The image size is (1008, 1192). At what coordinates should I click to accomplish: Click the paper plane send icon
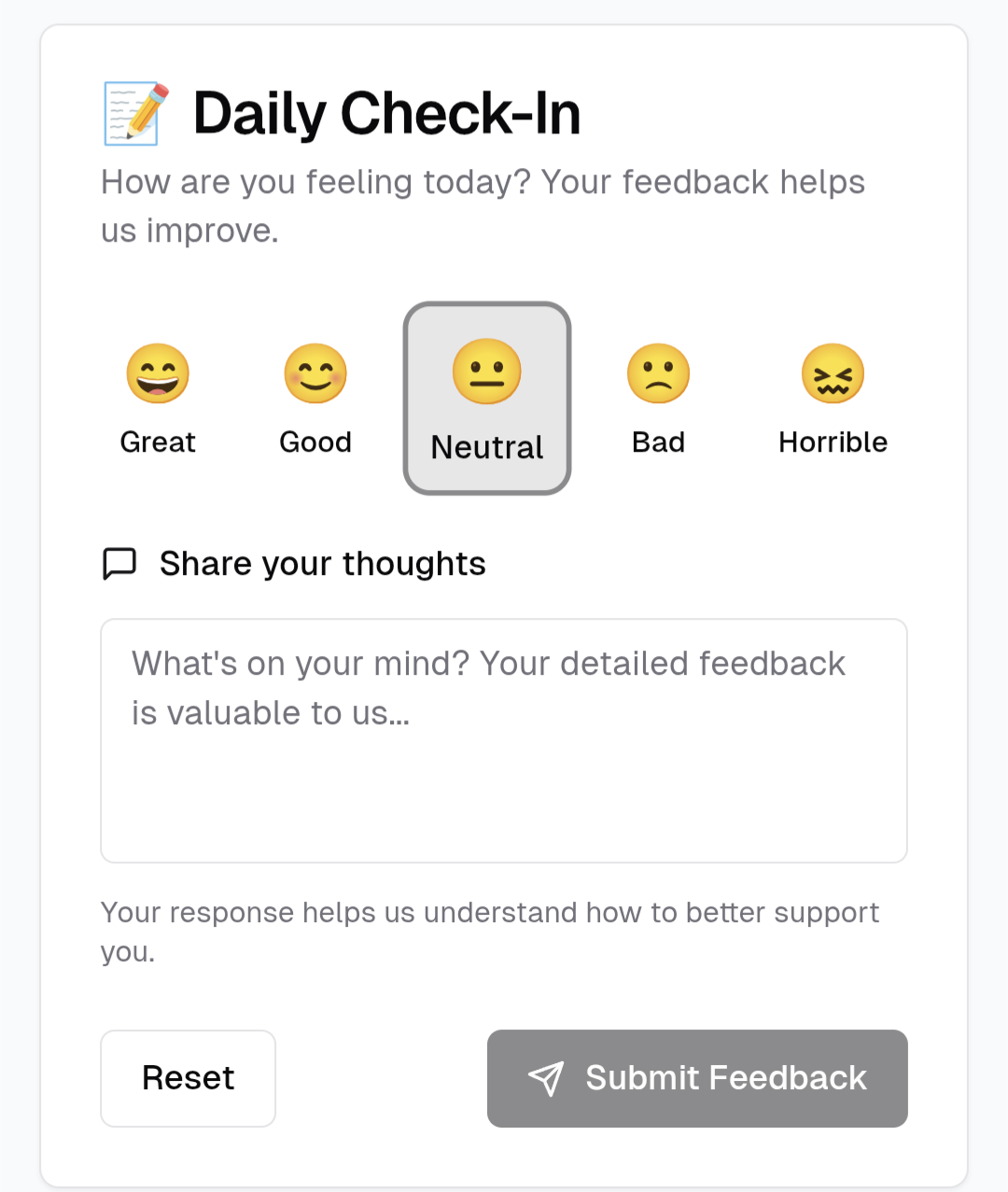pos(546,1078)
